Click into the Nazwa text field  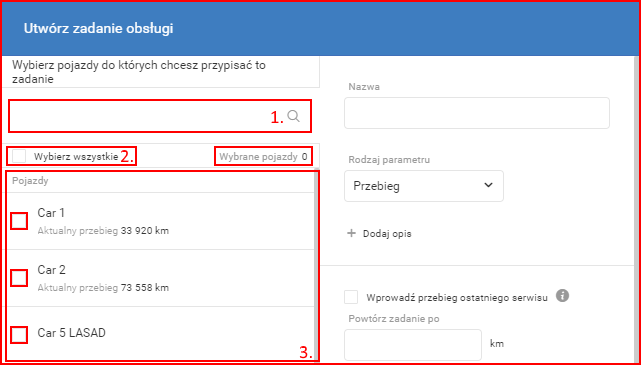(477, 113)
